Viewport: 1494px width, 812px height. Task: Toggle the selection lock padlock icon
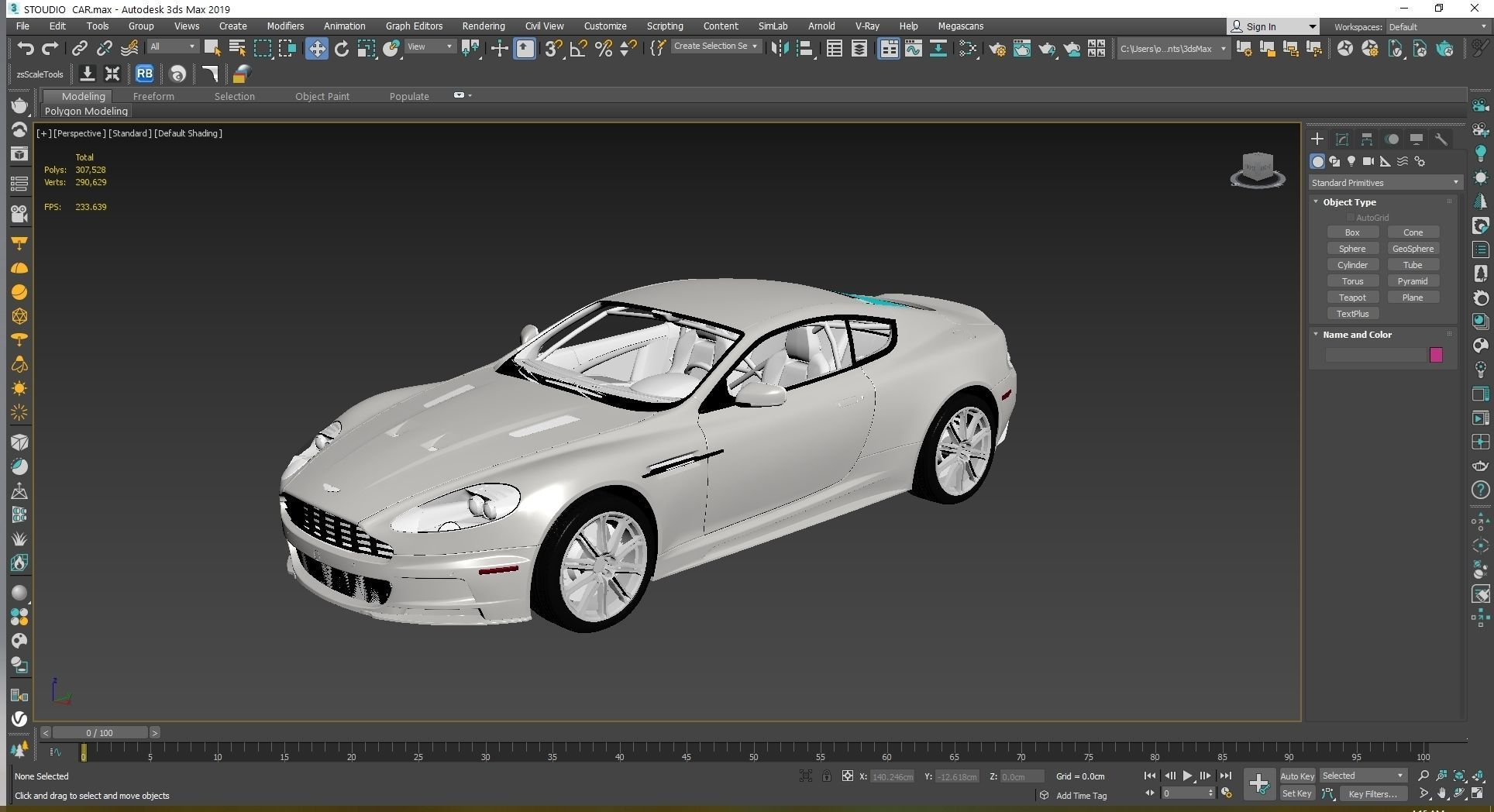(x=827, y=776)
